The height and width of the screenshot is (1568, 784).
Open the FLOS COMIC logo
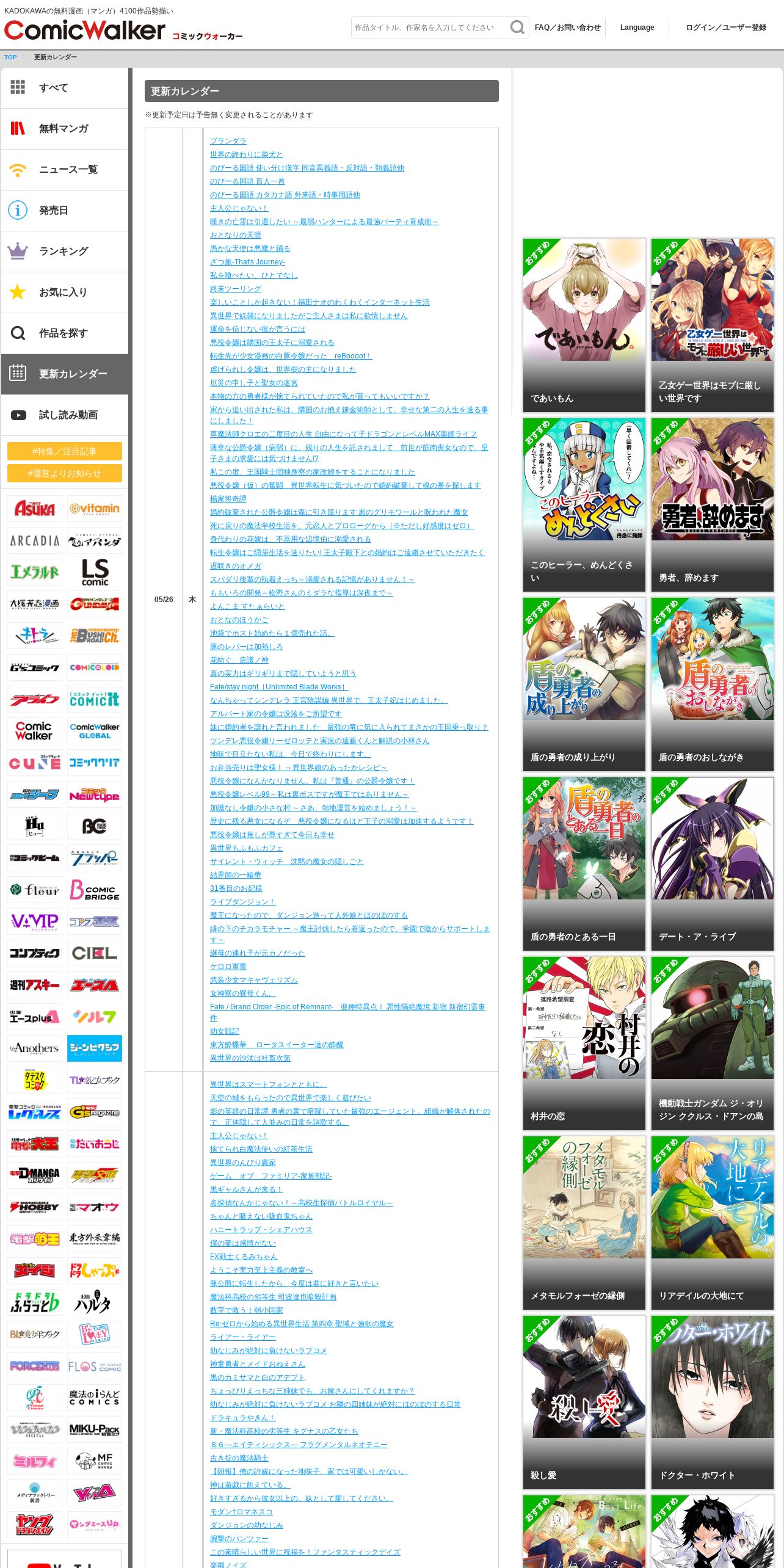95,1366
